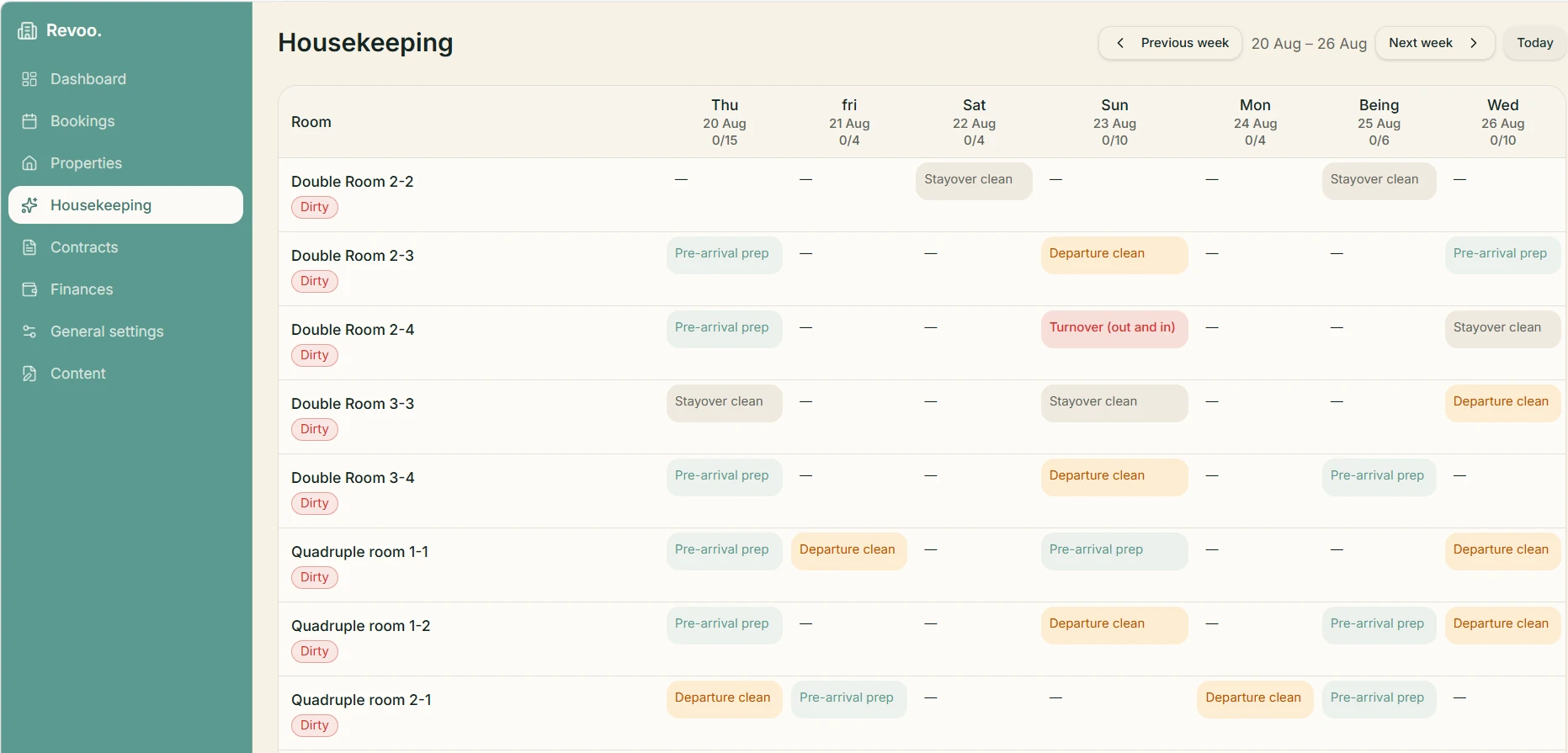Click the Double Room 2-4 room name

click(353, 330)
